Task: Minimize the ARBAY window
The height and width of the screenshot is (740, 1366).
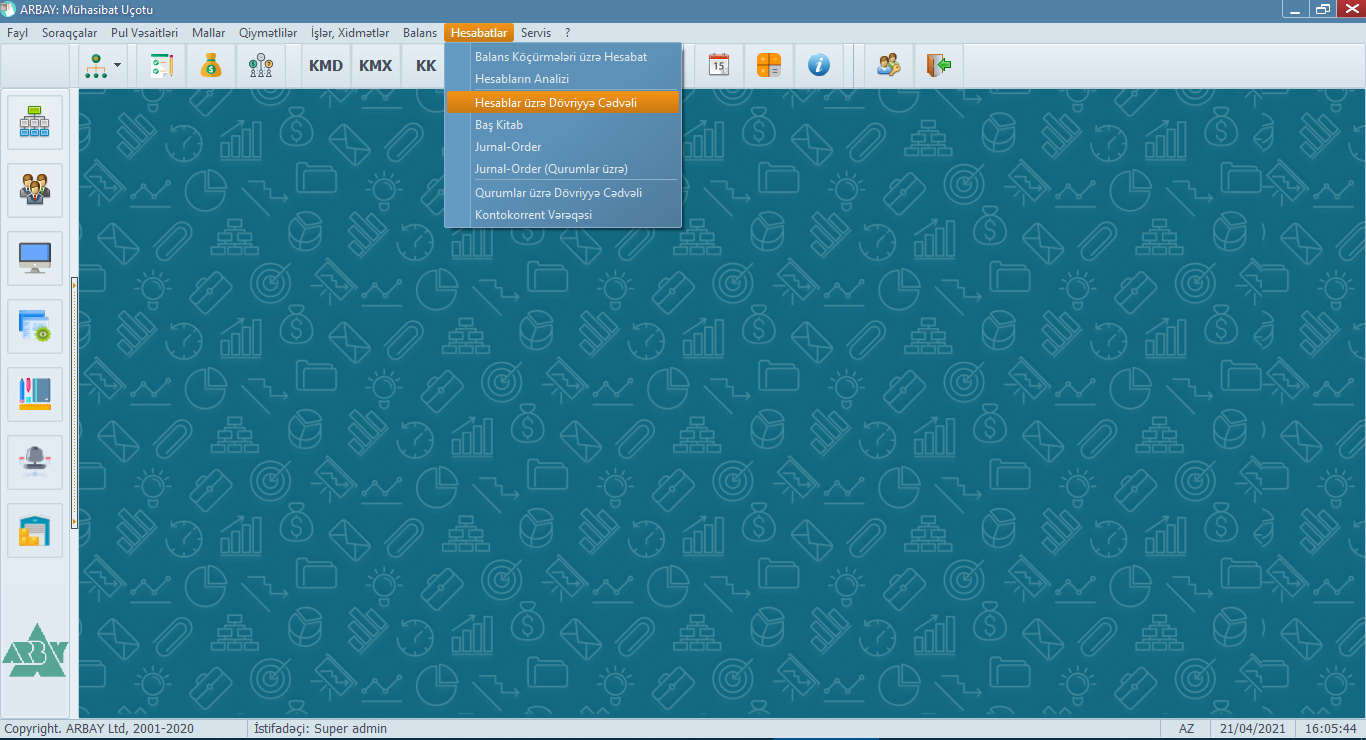Action: [1295, 9]
